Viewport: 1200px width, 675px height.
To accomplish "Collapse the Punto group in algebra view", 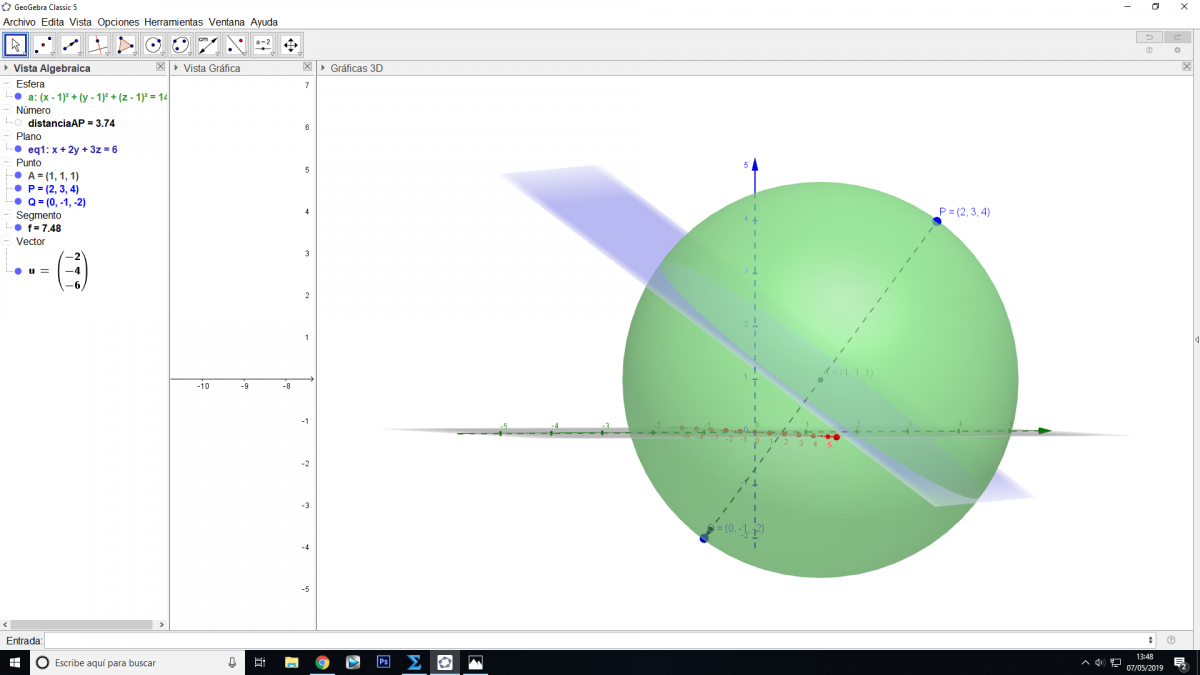I will point(6,162).
